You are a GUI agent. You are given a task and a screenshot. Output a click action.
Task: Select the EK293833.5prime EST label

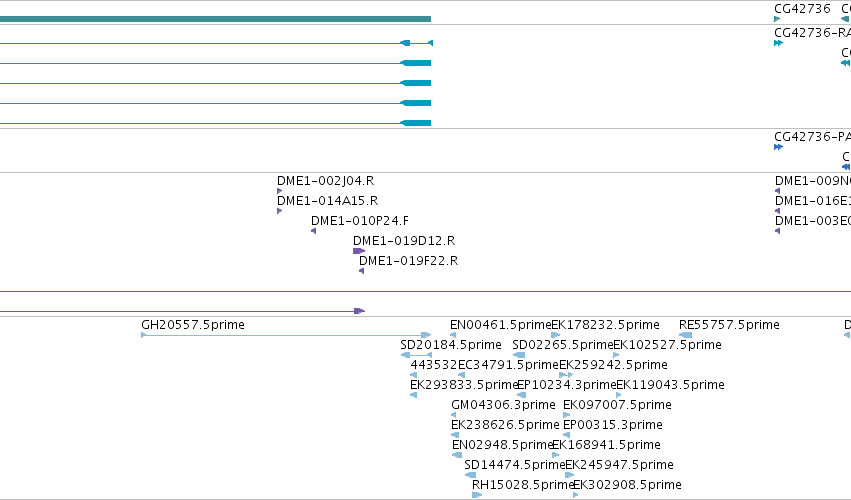point(463,385)
